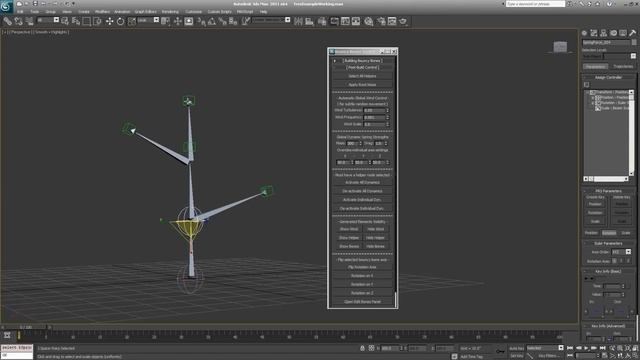Click the Rectangular Selection Region icon

(x=87, y=21)
